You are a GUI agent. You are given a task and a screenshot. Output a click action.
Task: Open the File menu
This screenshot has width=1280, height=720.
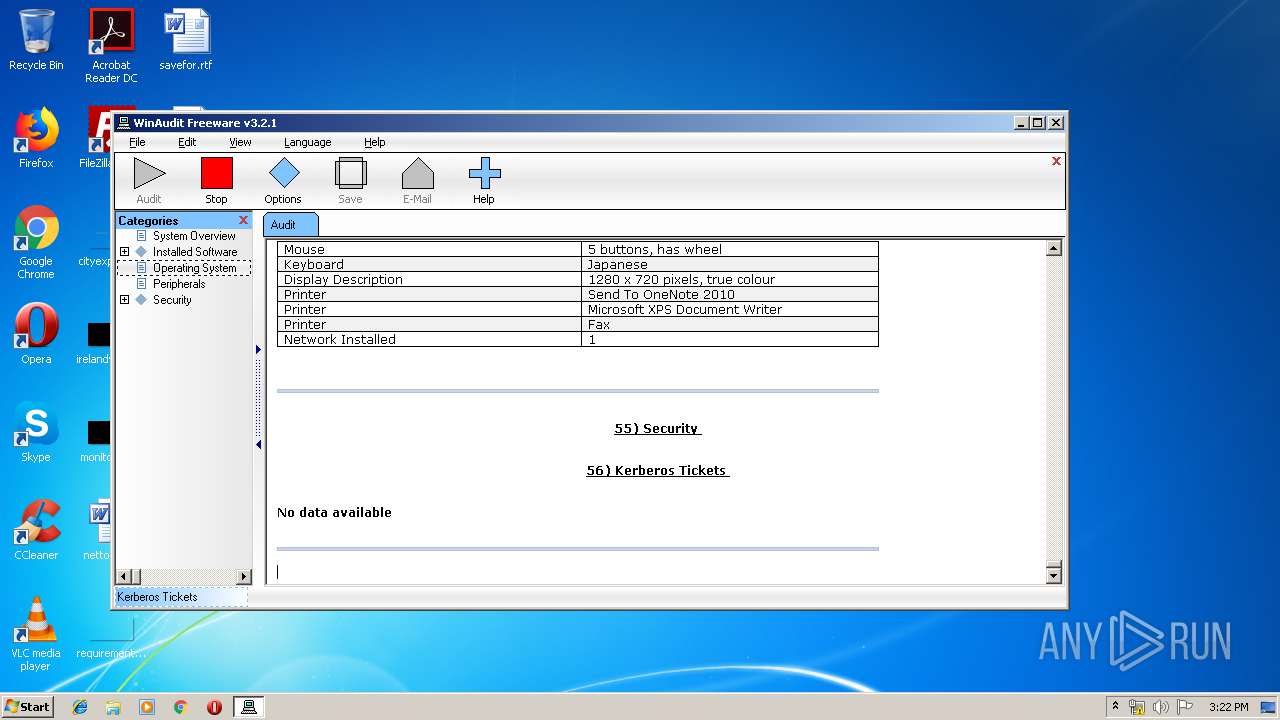click(137, 142)
